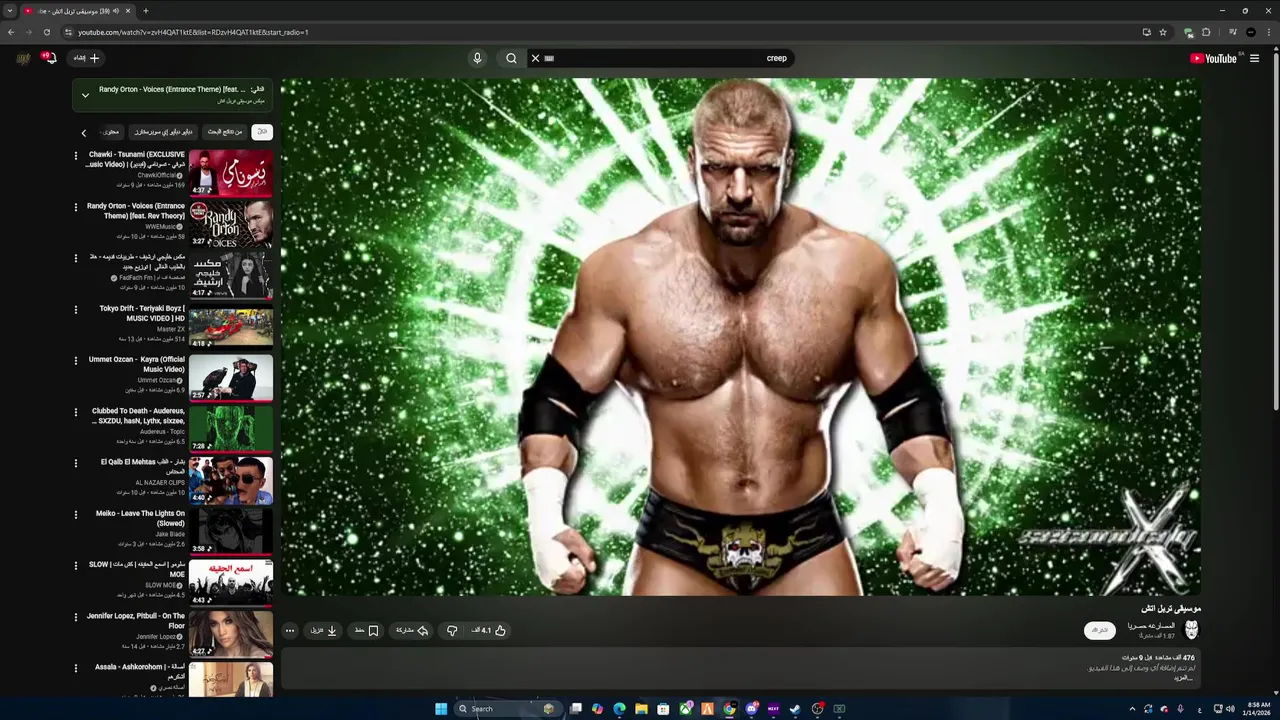The width and height of the screenshot is (1280, 720).
Task: Open Discord from the taskbar
Action: [x=751, y=709]
